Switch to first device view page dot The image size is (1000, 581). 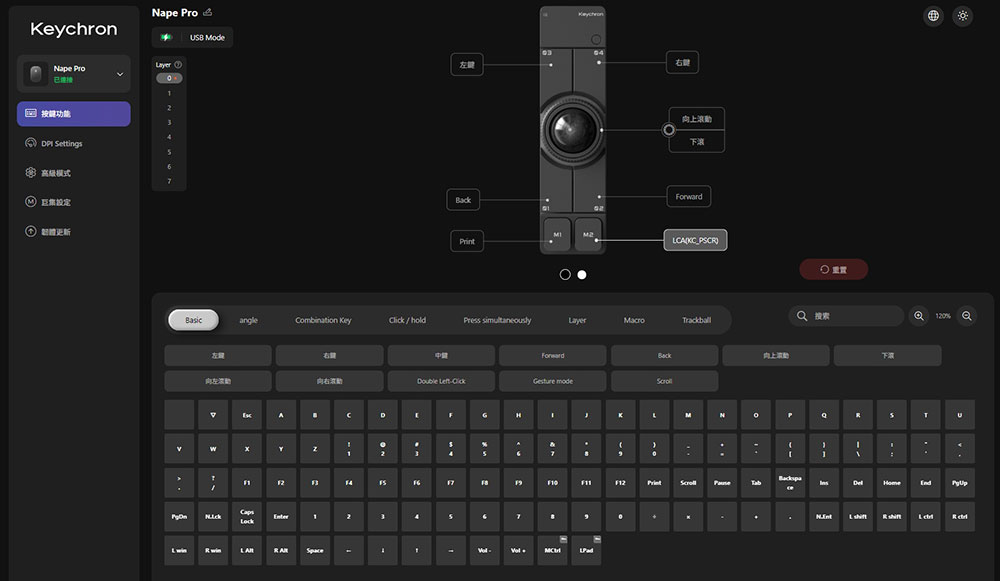[x=565, y=274]
